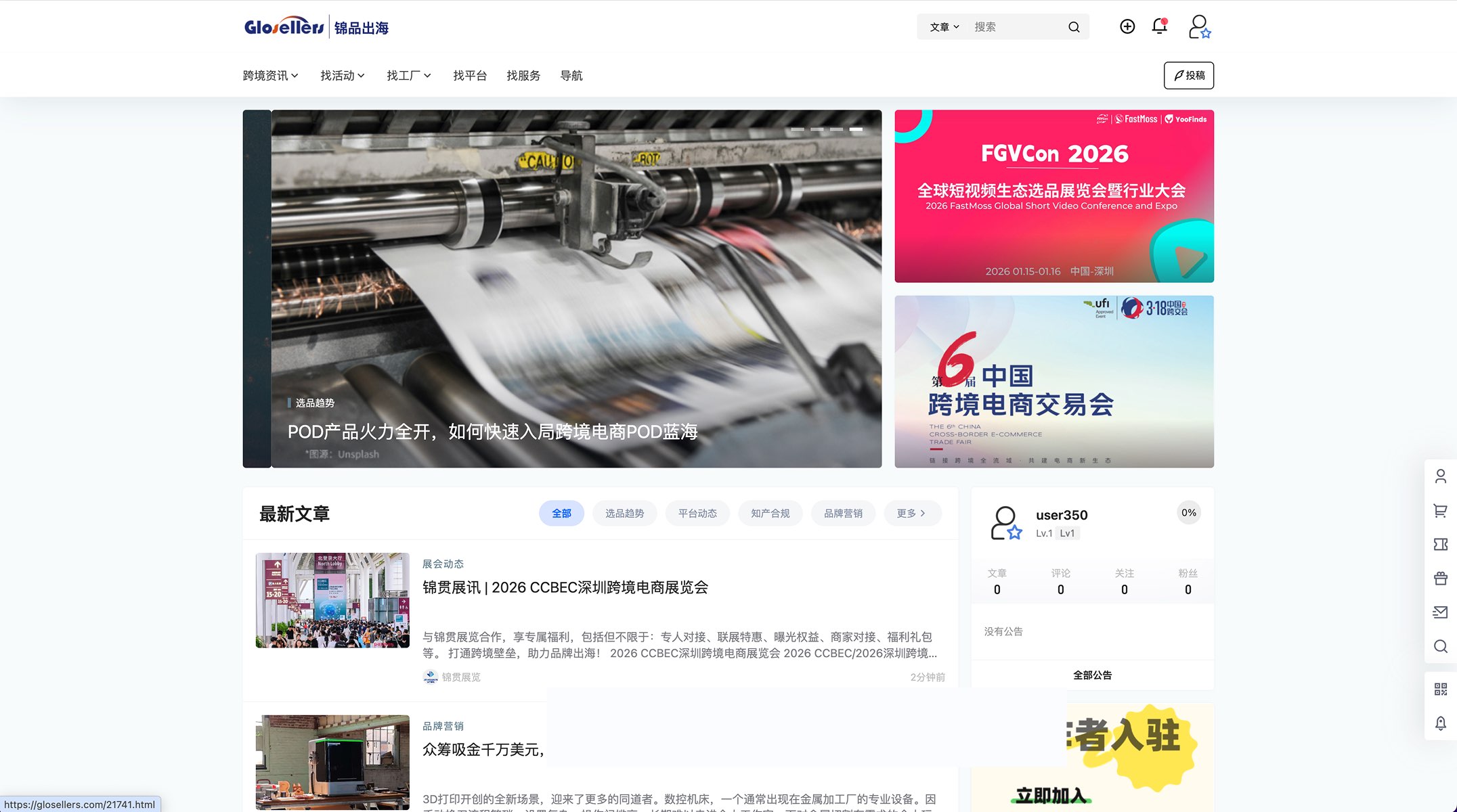Click the Lv1 level badge

pos(1067,533)
